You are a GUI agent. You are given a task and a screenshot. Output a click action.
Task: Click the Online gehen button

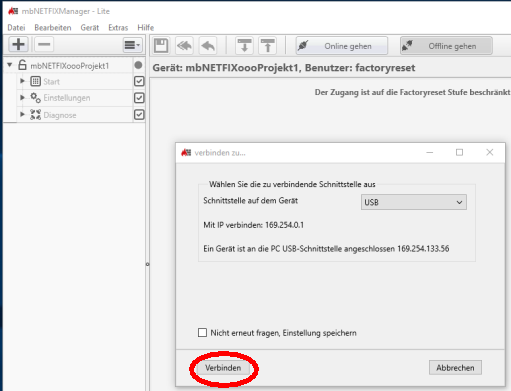[342, 46]
